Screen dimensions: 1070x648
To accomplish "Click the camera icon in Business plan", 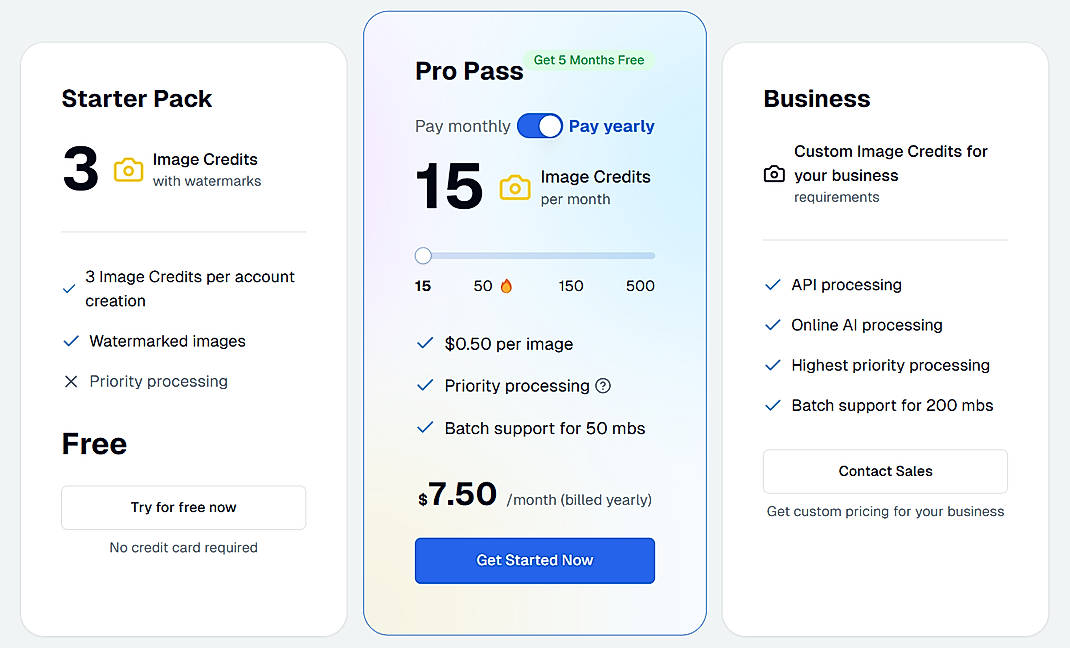I will coord(773,174).
